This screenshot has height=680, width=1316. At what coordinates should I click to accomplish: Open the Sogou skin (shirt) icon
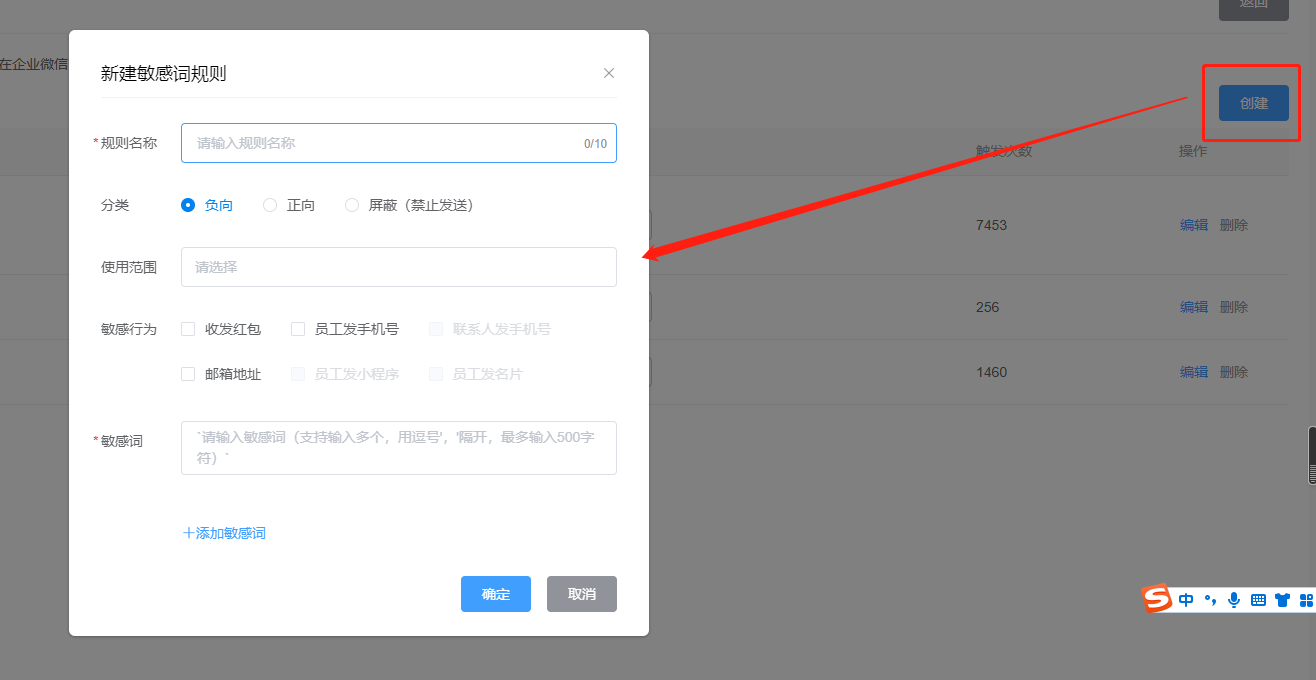(x=1282, y=600)
